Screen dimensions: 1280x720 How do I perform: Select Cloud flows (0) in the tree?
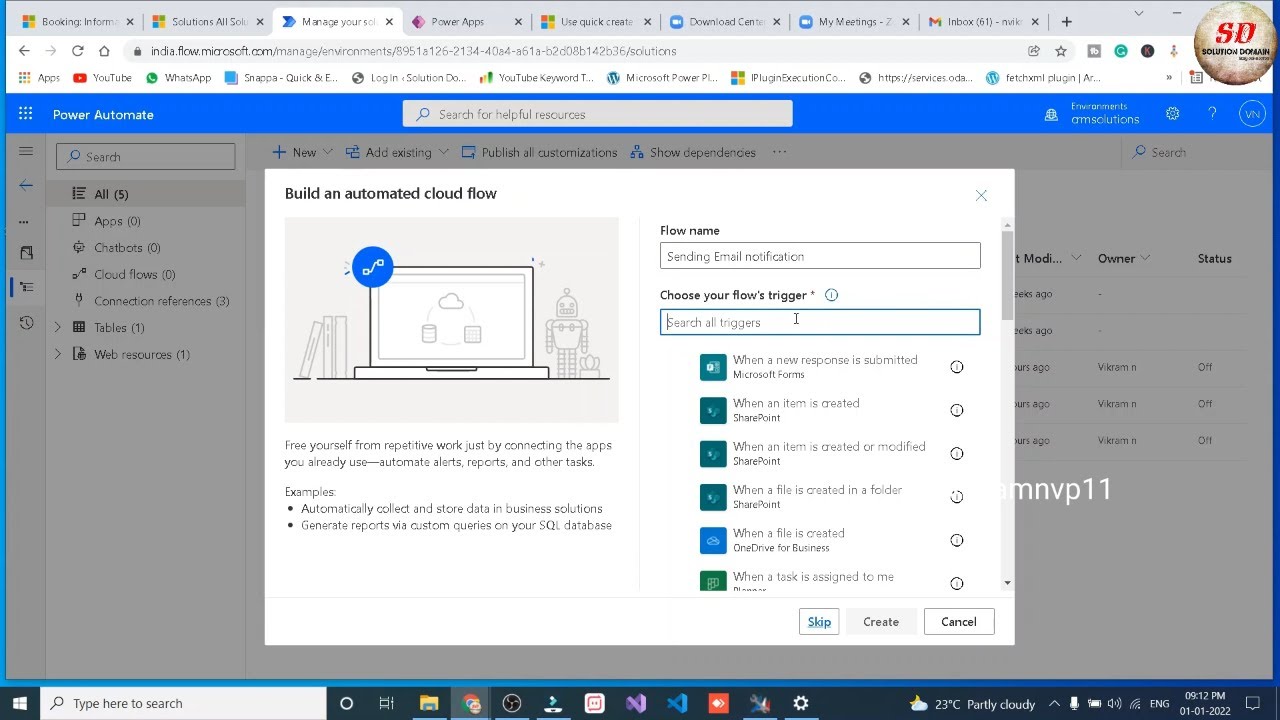pos(145,274)
